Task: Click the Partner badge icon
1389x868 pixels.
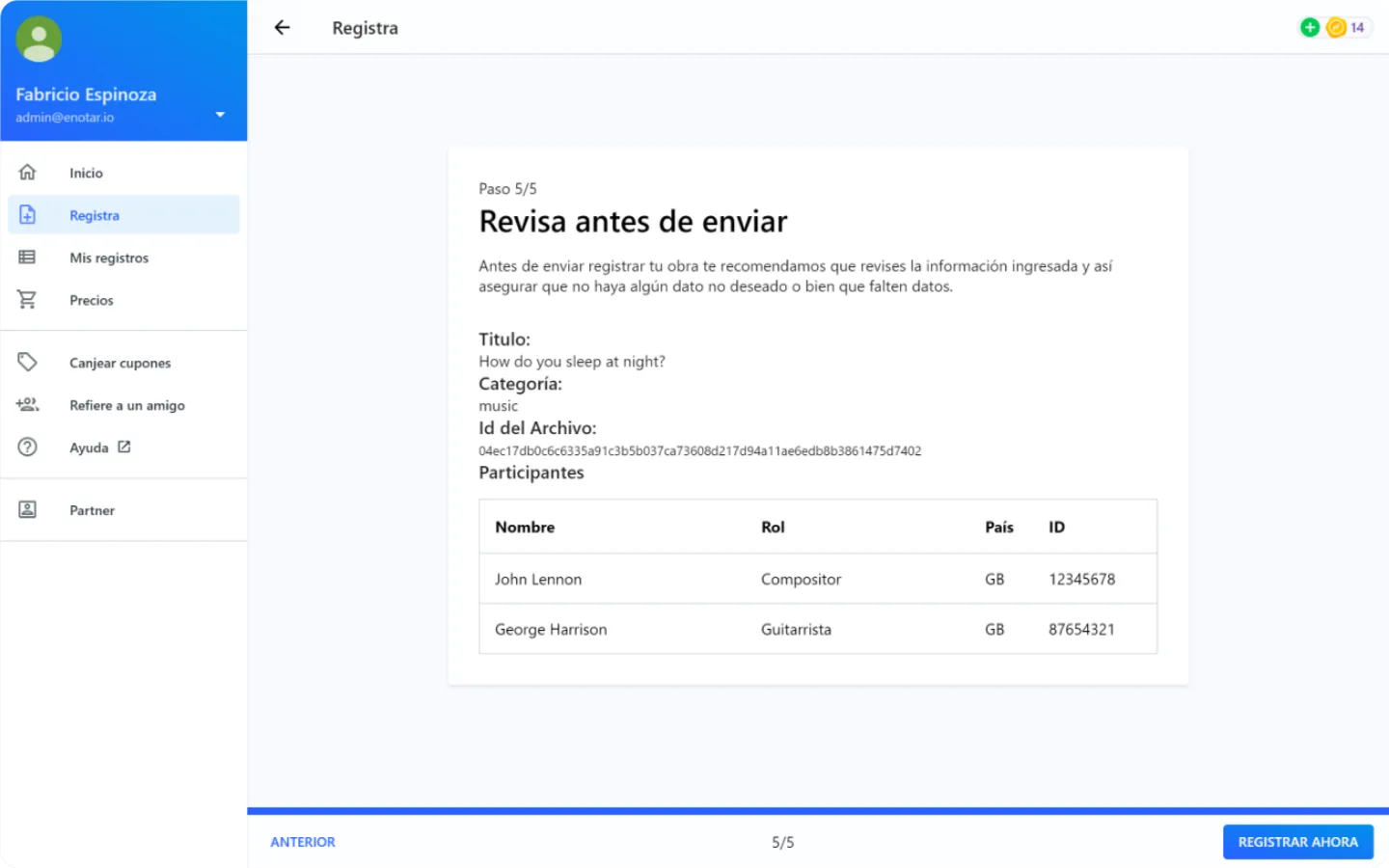Action: pos(28,509)
